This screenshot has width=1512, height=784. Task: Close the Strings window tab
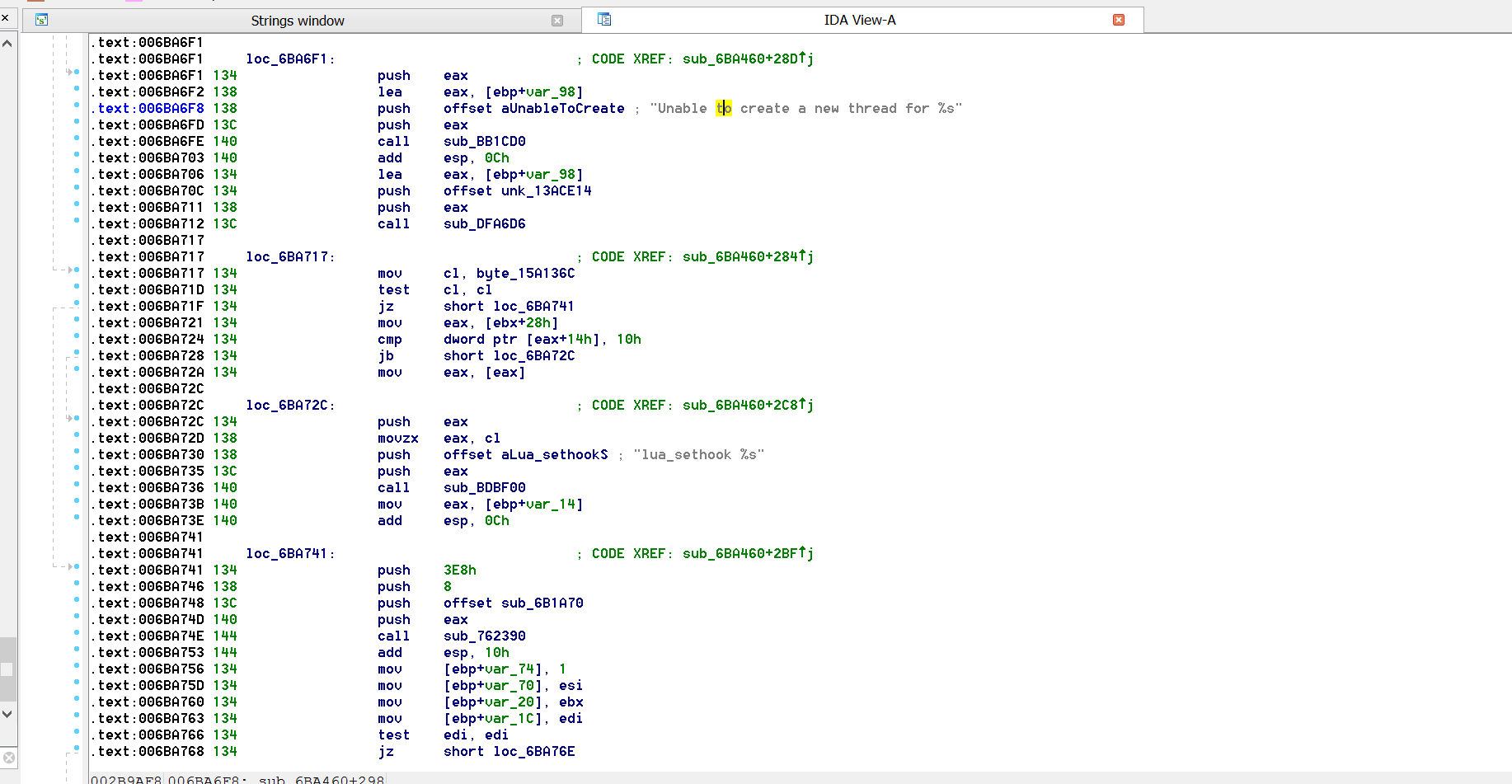point(557,21)
